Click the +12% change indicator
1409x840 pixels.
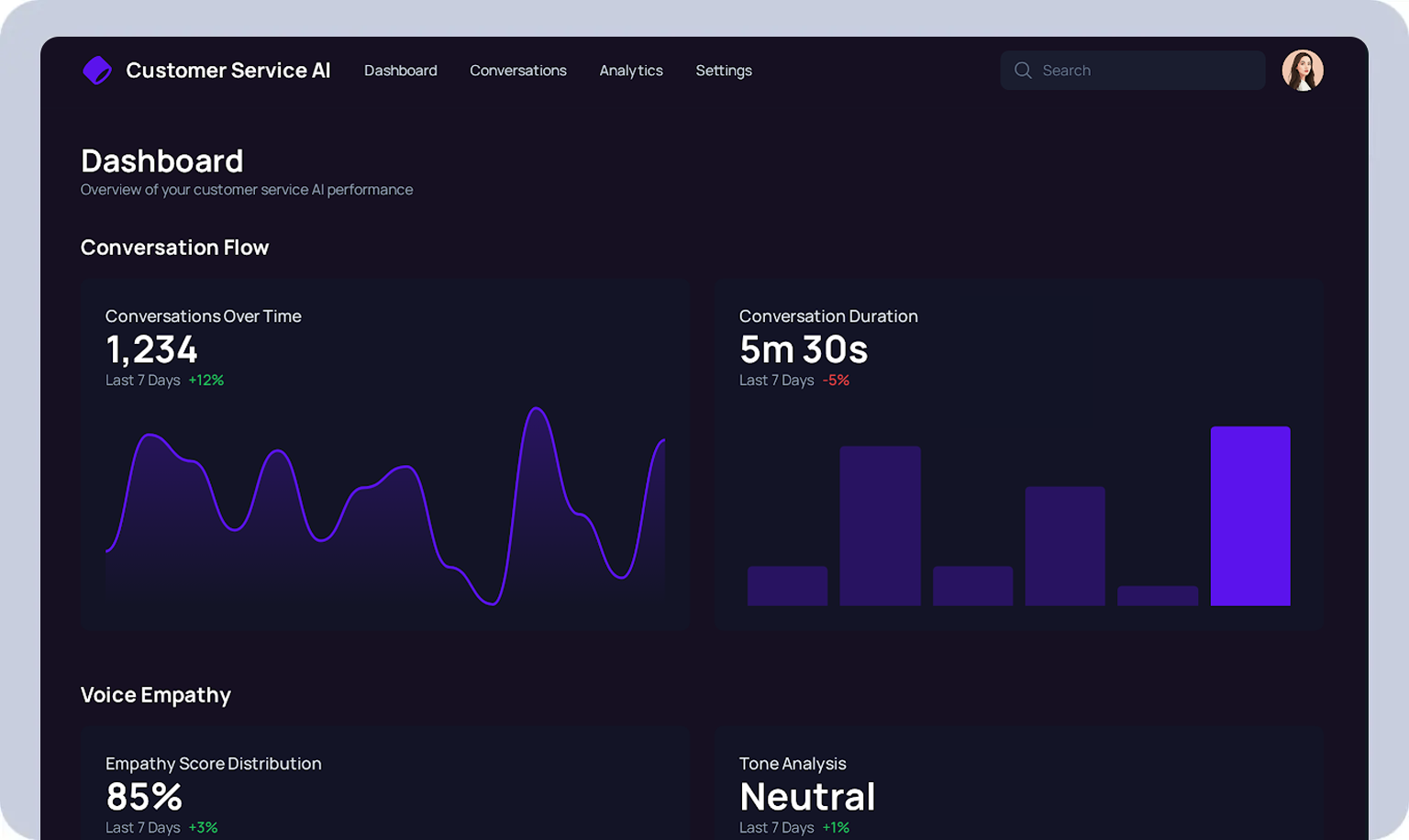click(x=206, y=381)
